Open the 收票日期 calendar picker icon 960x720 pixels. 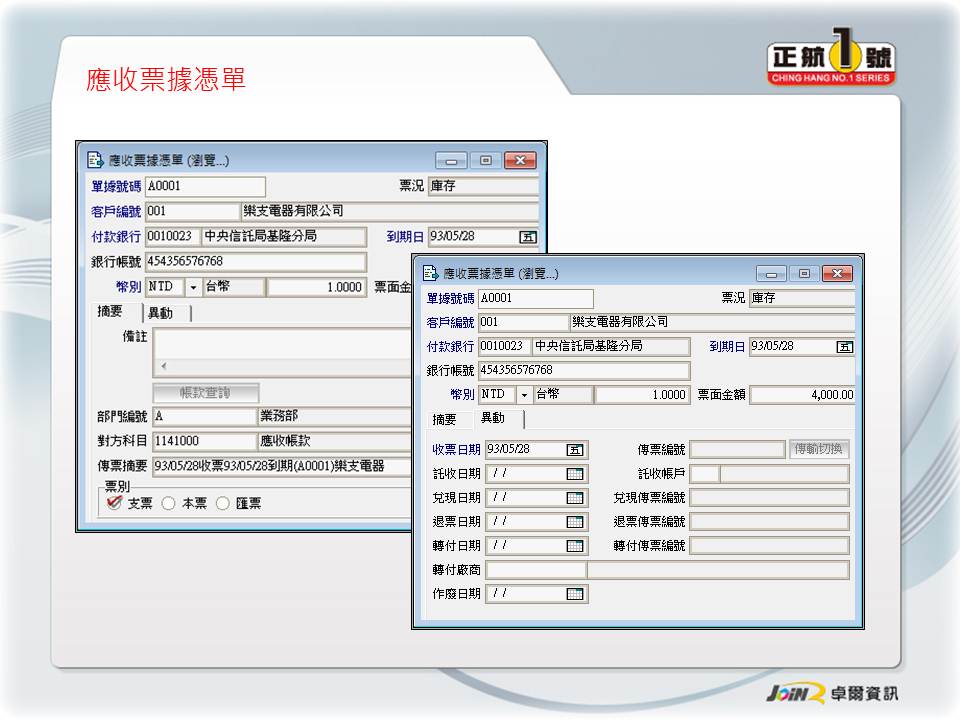[x=575, y=450]
